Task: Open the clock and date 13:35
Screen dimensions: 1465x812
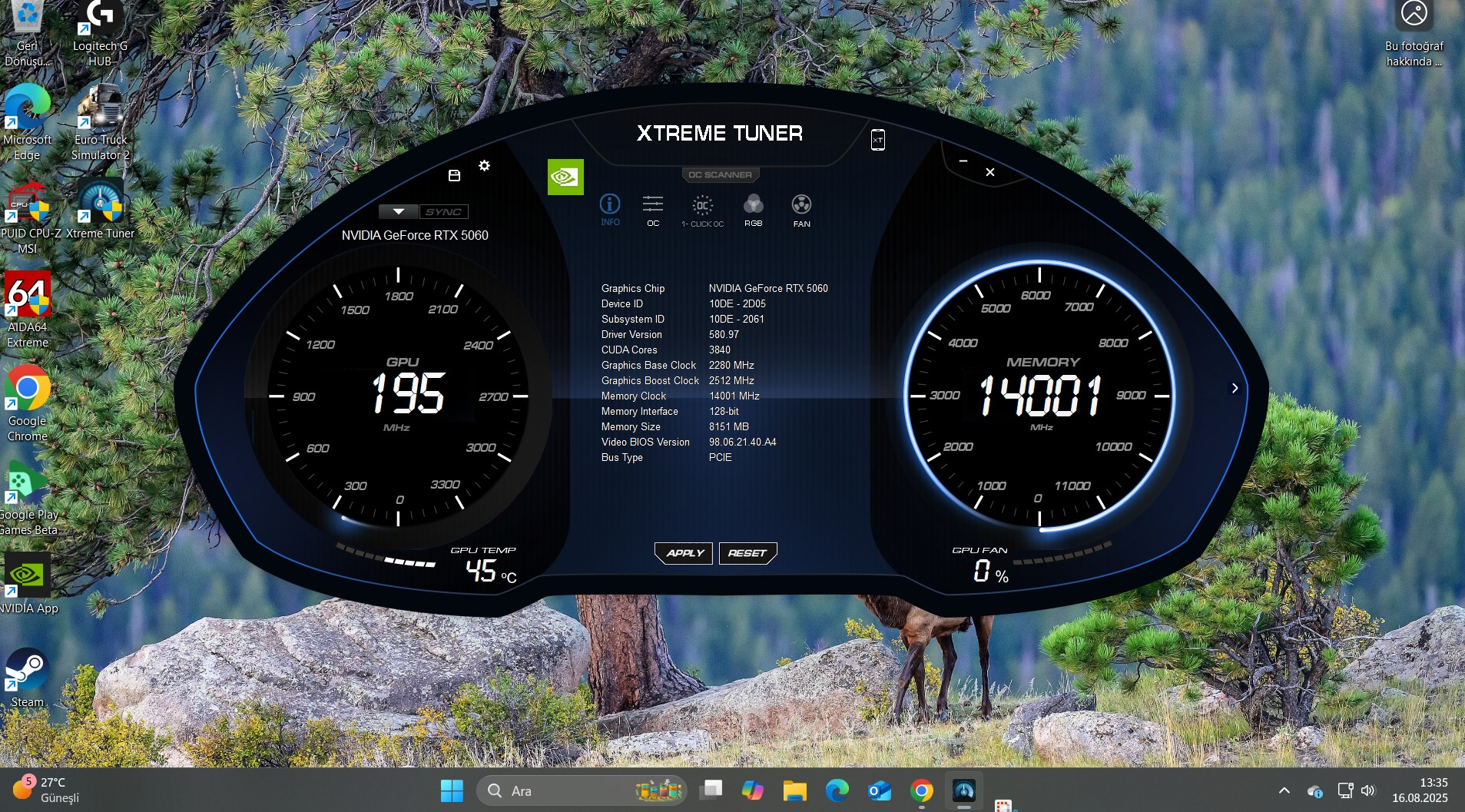Action: (1420, 790)
